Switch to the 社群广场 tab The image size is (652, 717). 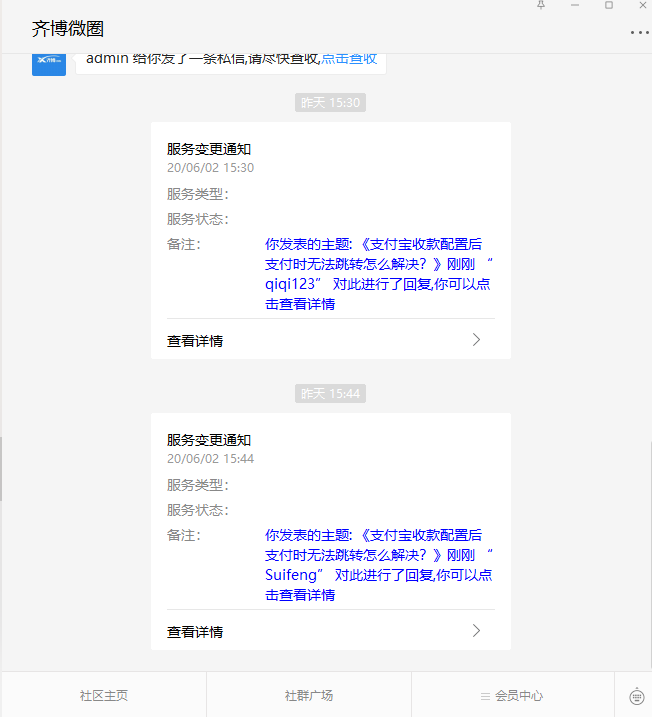tap(309, 696)
